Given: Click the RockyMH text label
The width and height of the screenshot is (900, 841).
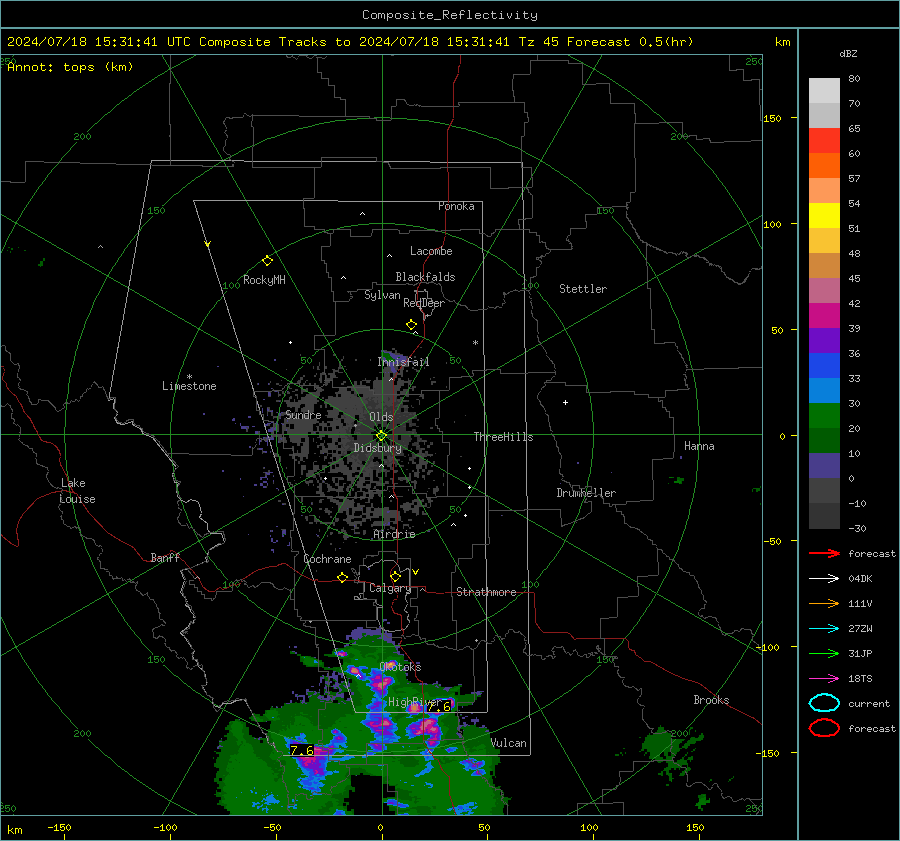Looking at the screenshot, I should (264, 280).
